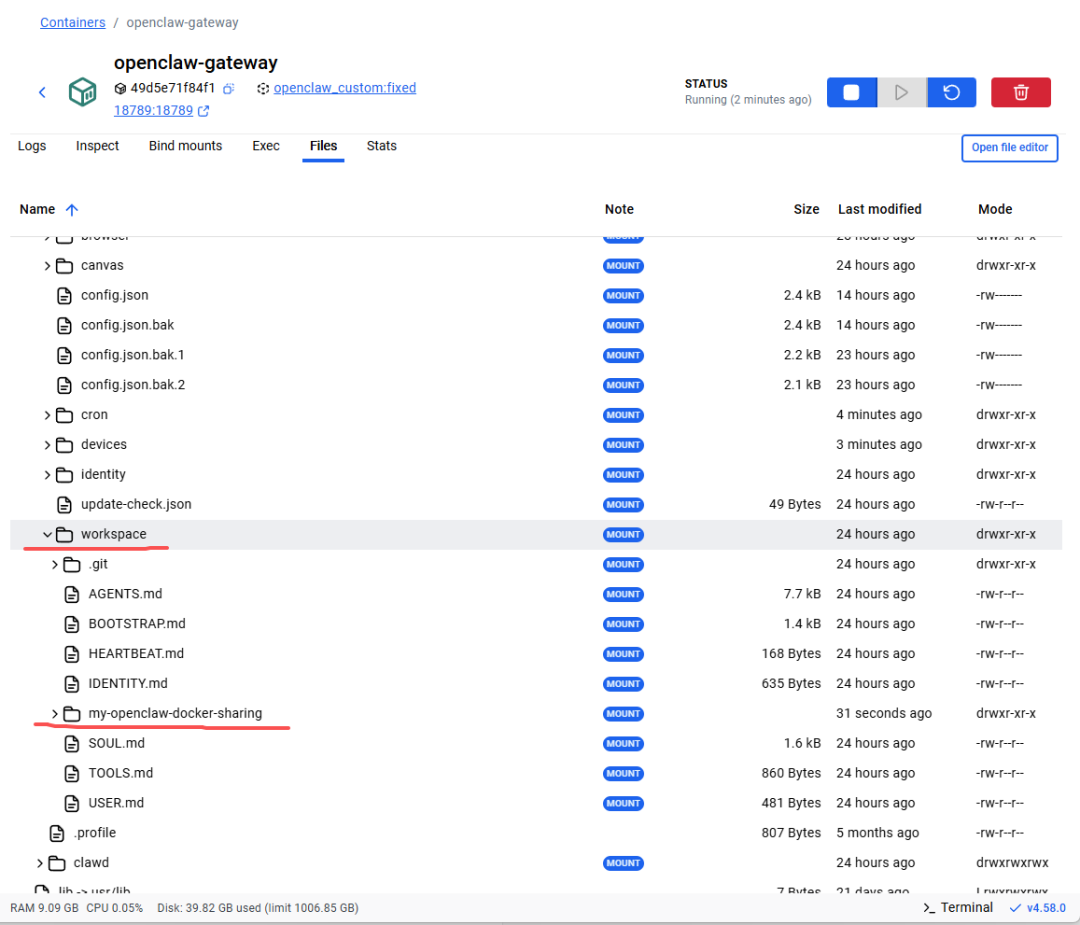Open the Terminal from the status bar
1080x925 pixels.
tap(957, 907)
